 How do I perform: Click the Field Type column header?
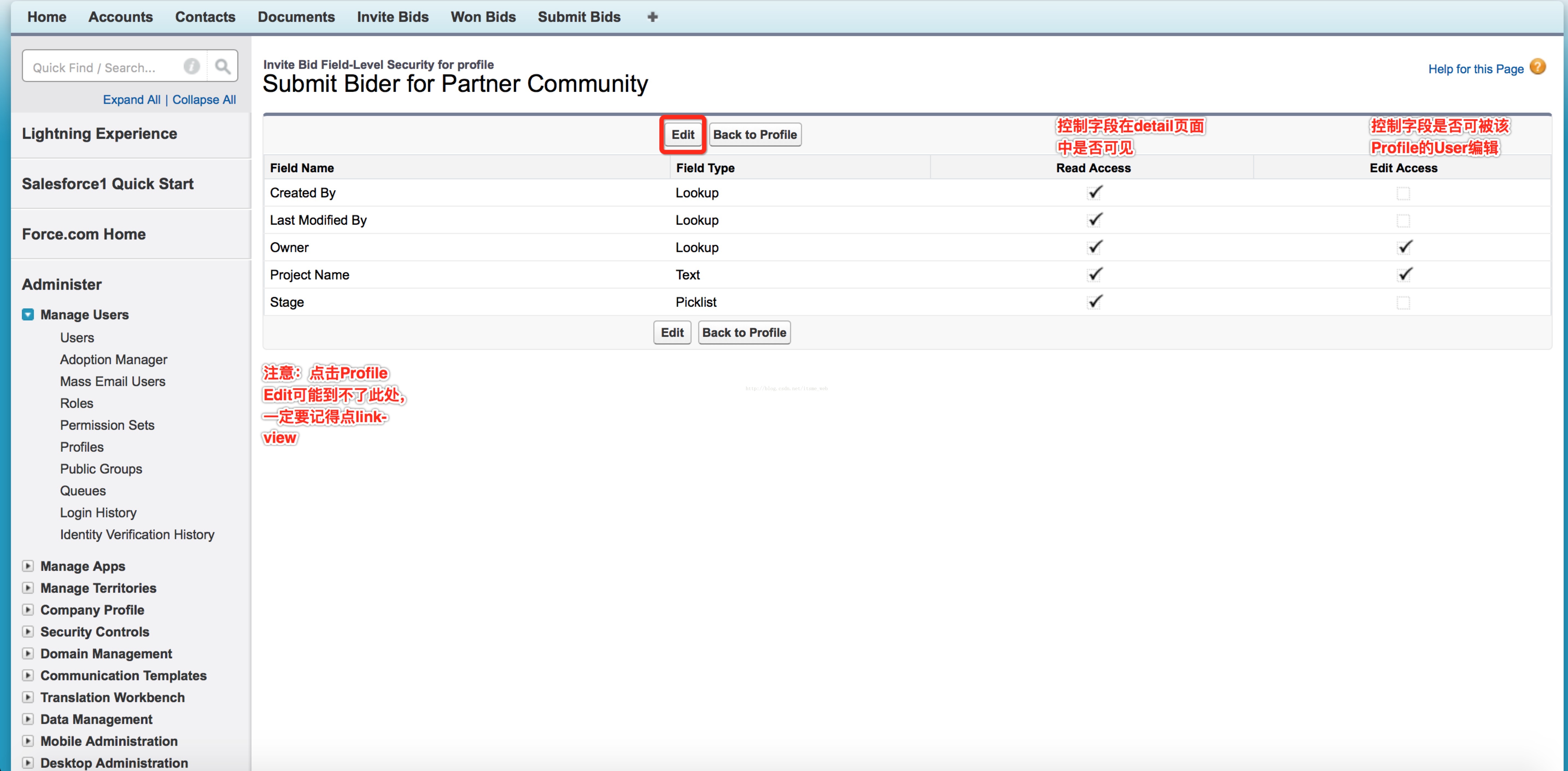pyautogui.click(x=705, y=168)
